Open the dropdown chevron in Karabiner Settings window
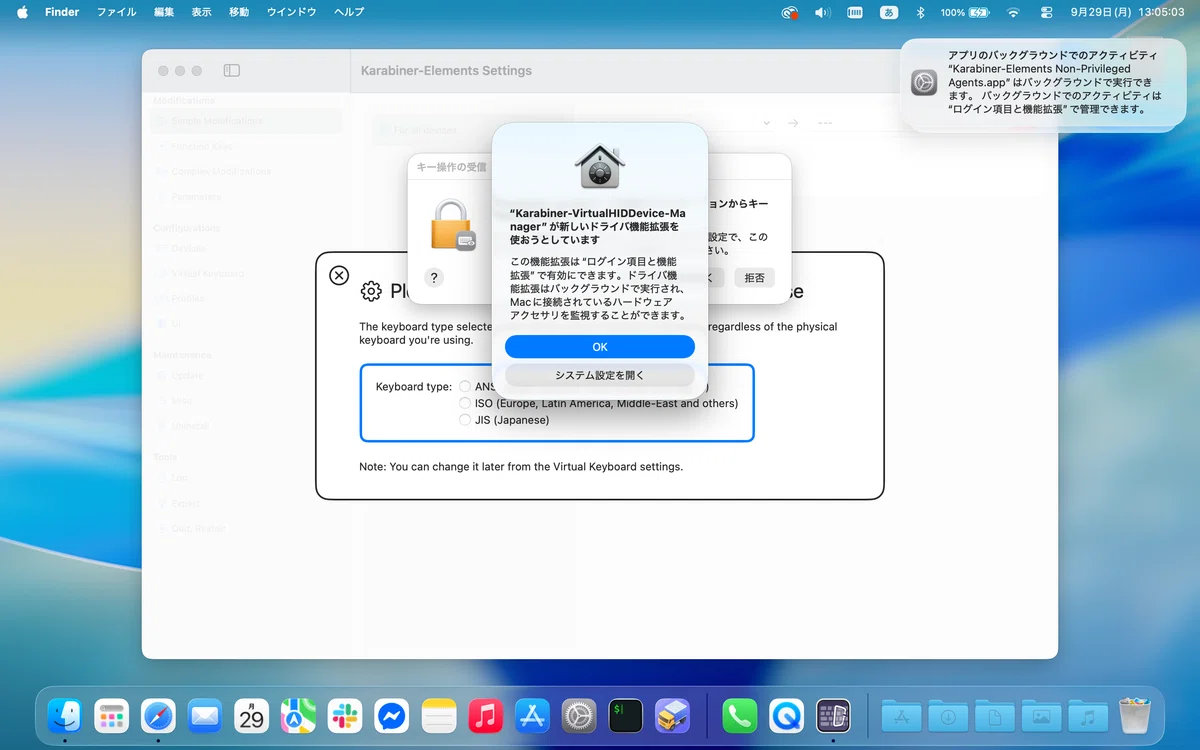 [767, 123]
